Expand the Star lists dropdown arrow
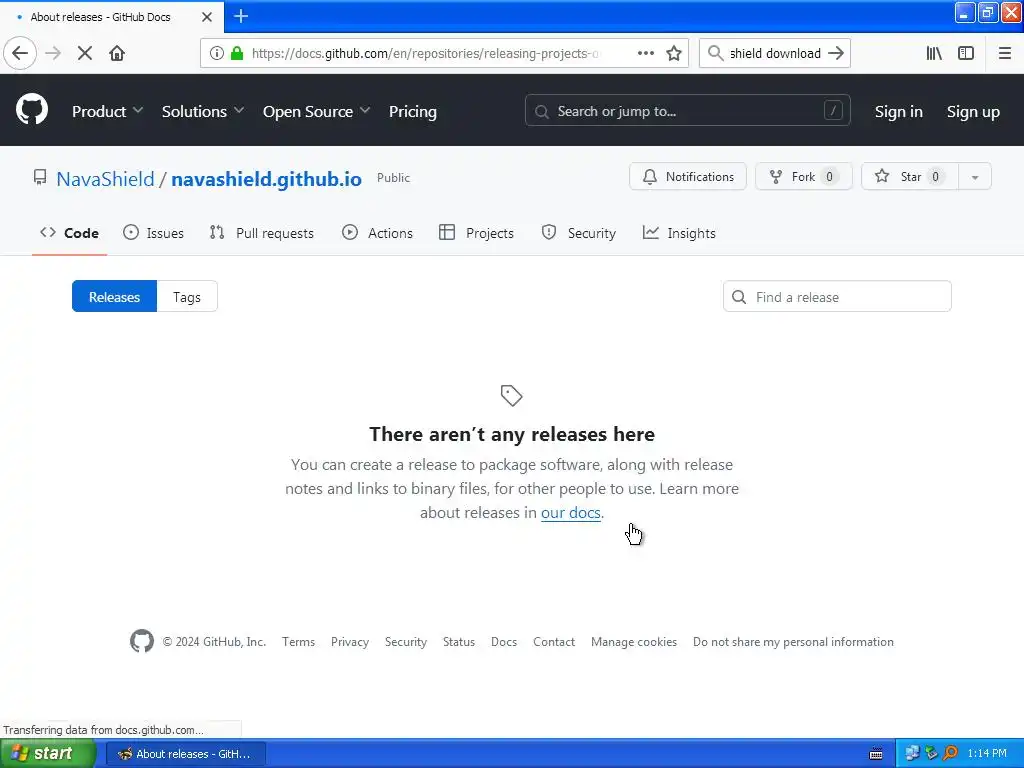The image size is (1024, 768). click(x=975, y=177)
